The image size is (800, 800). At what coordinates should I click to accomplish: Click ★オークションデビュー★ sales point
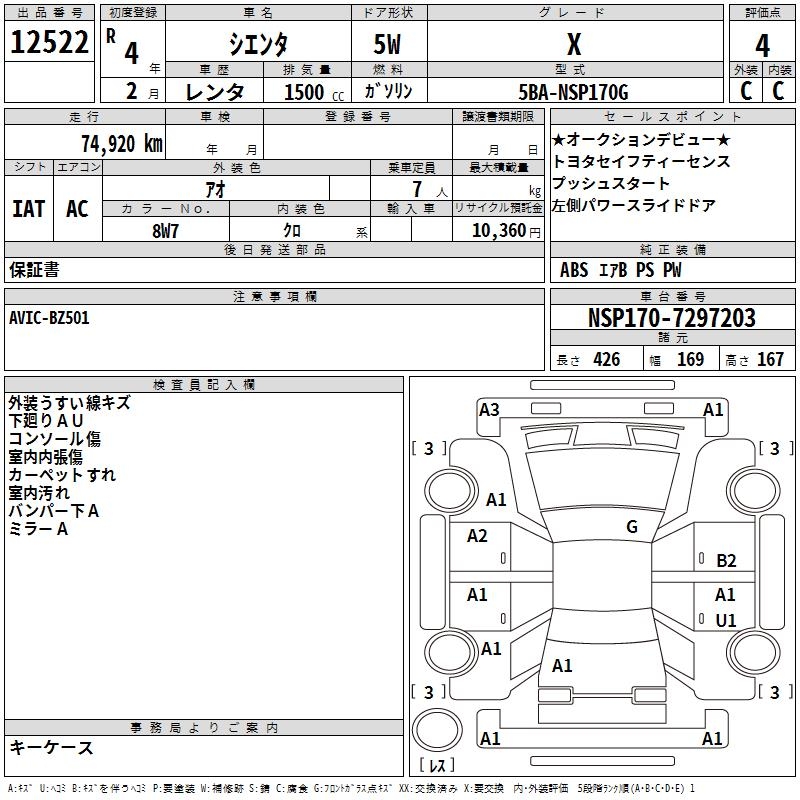pyautogui.click(x=641, y=139)
